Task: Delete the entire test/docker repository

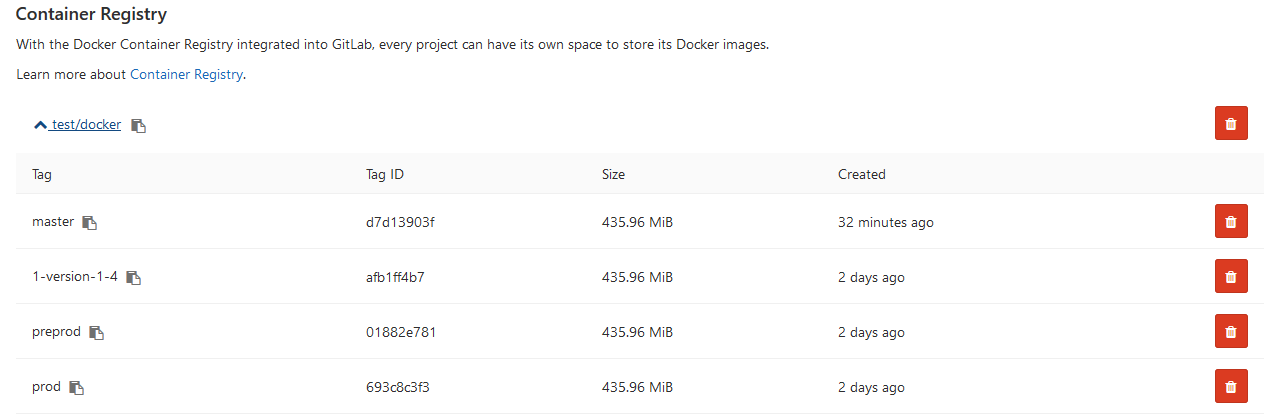Action: (1231, 124)
